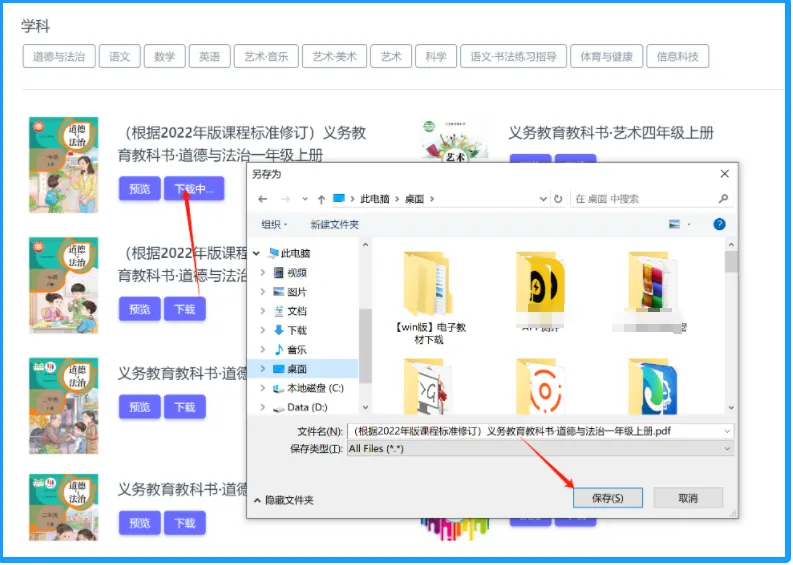This screenshot has height=565, width=793.
Task: Expand the 视频 tree node
Action: pos(262,273)
